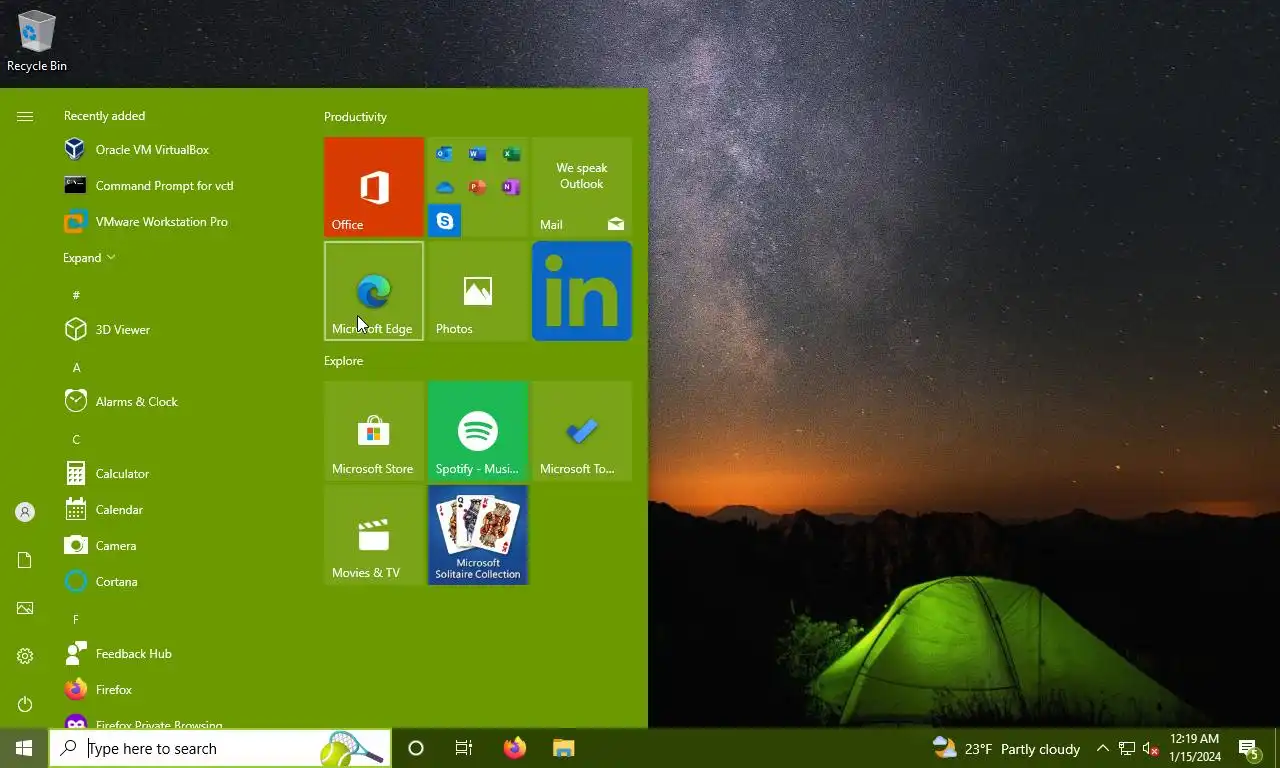Open Skype in the Office apps tile

pyautogui.click(x=444, y=221)
